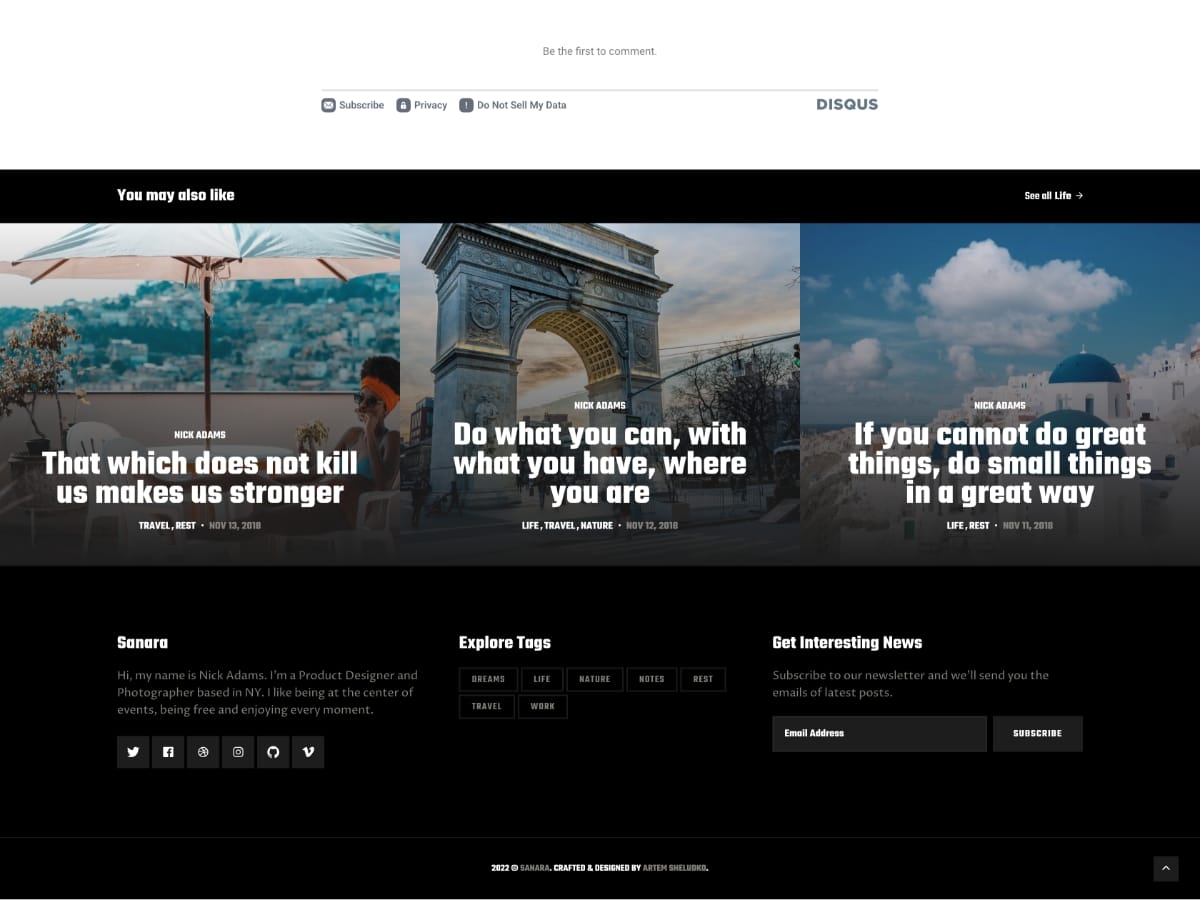
Task: Open the Instagram profile icon
Action: click(238, 752)
